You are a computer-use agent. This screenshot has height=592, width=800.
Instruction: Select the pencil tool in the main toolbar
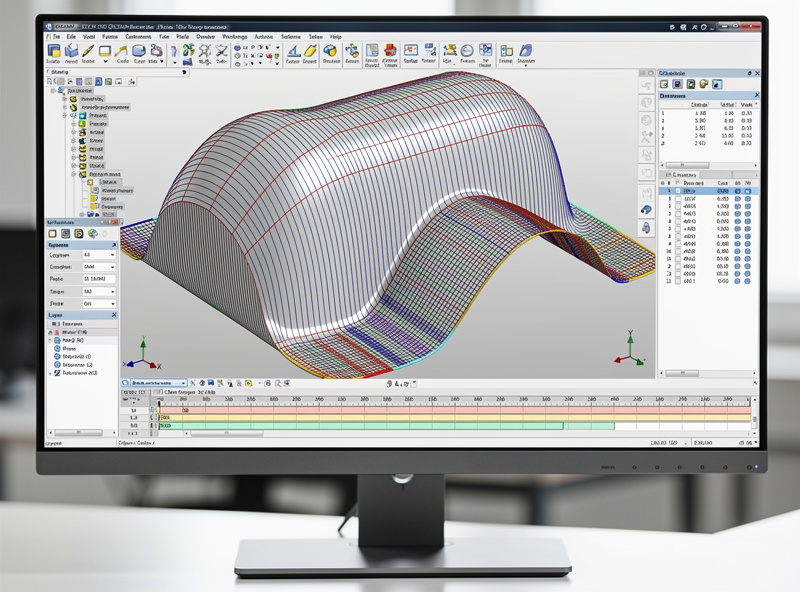click(88, 51)
